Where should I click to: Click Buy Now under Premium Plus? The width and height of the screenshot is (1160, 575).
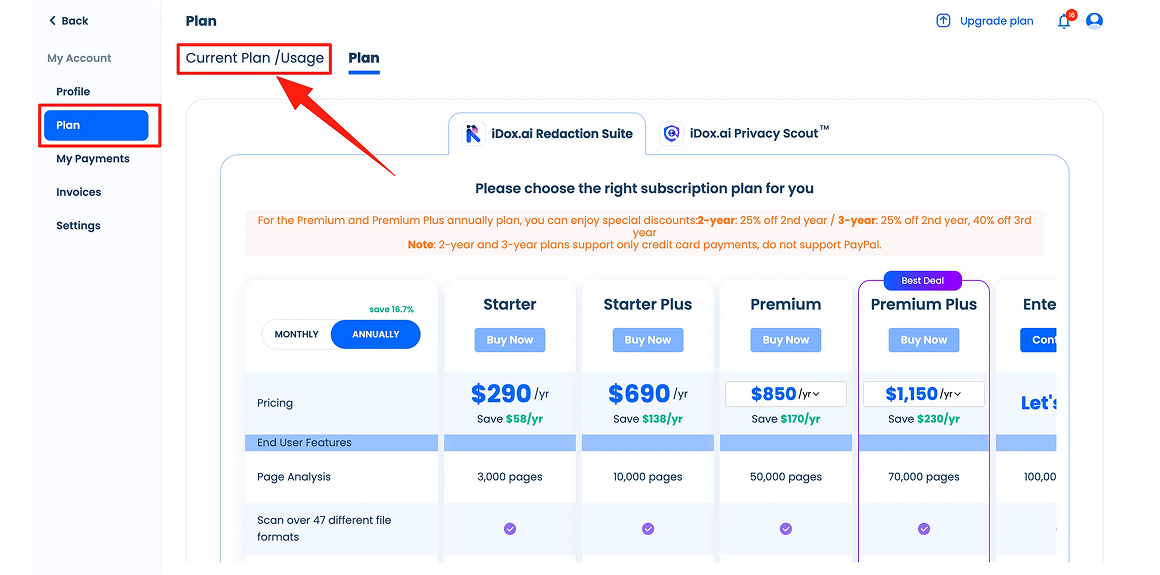point(924,340)
